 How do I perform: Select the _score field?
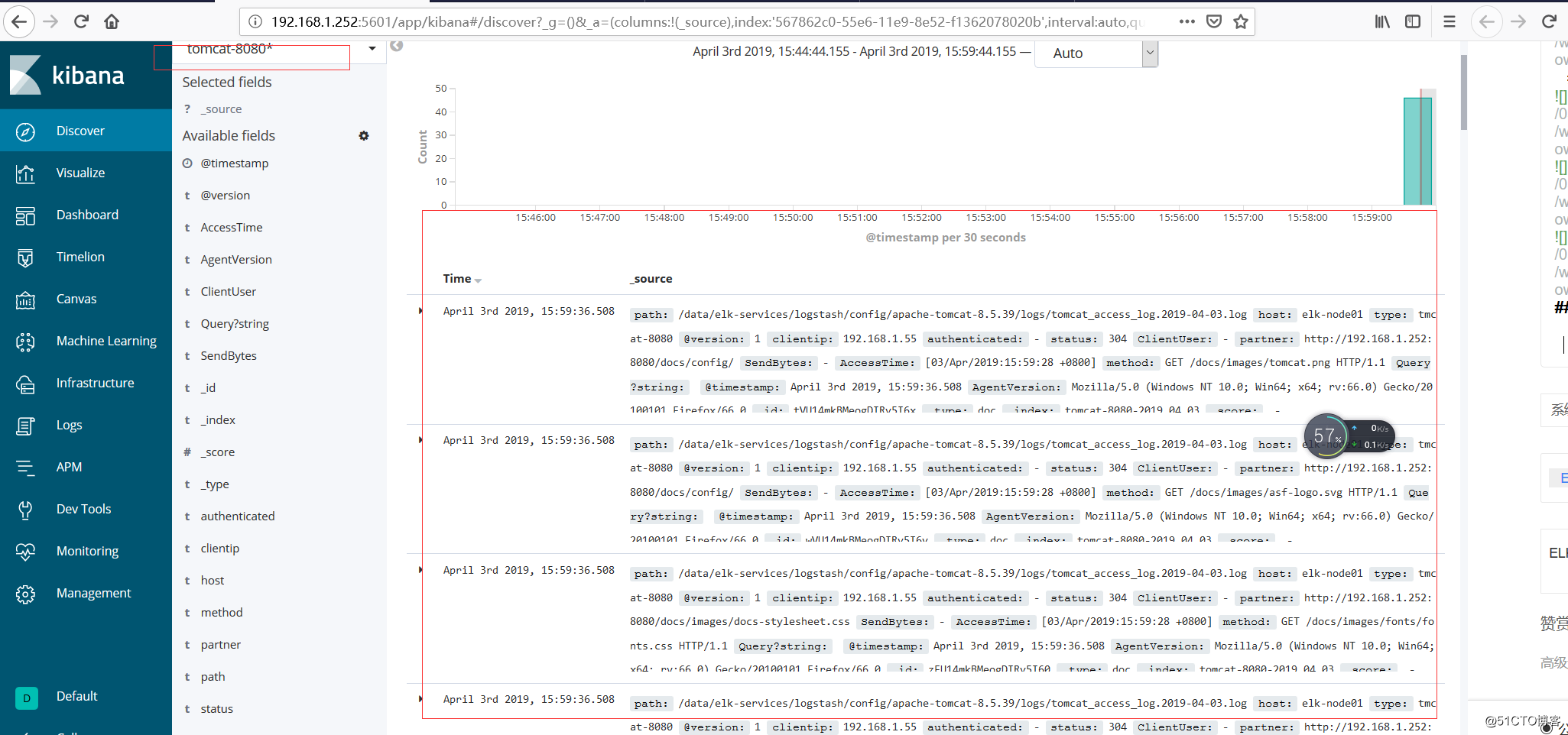(218, 452)
